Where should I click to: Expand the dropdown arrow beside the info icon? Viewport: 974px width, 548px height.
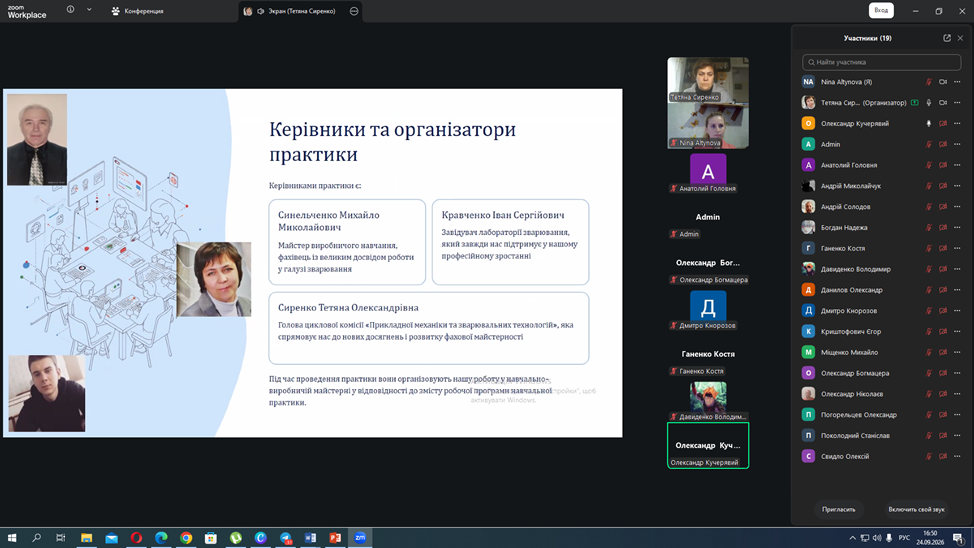point(89,9)
